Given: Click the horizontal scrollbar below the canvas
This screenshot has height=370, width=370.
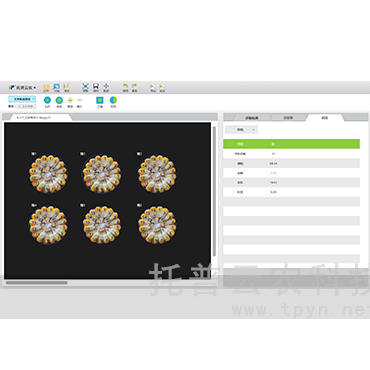Looking at the screenshot, I should (x=37, y=283).
